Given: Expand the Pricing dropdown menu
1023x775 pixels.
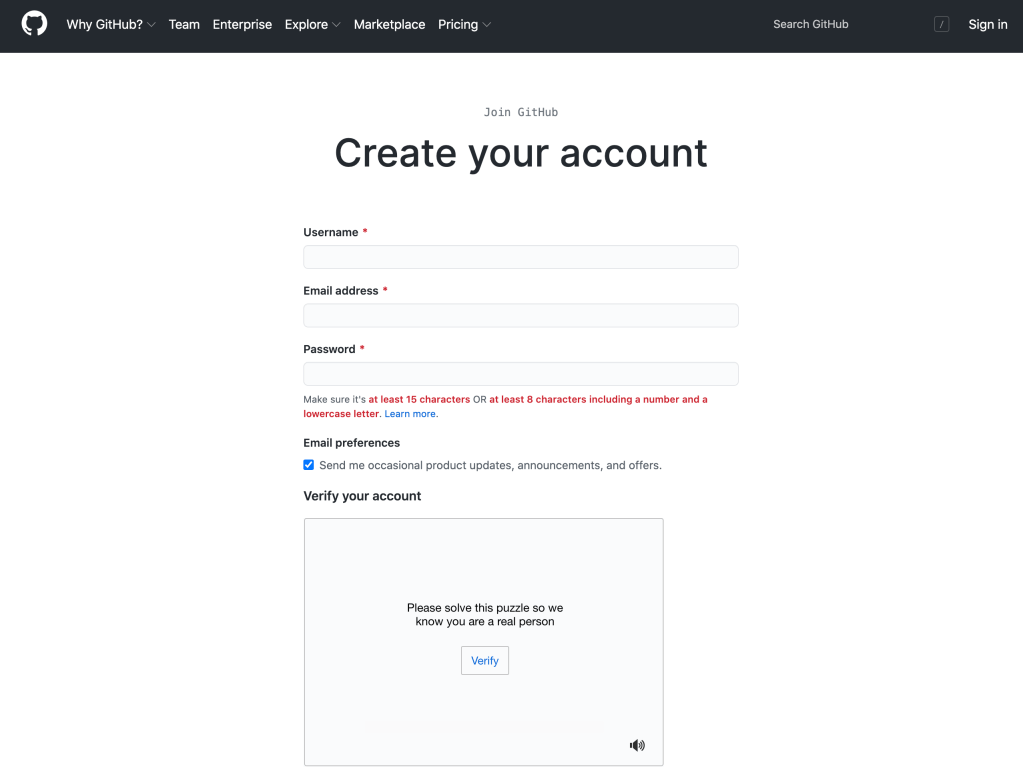Looking at the screenshot, I should coord(464,25).
